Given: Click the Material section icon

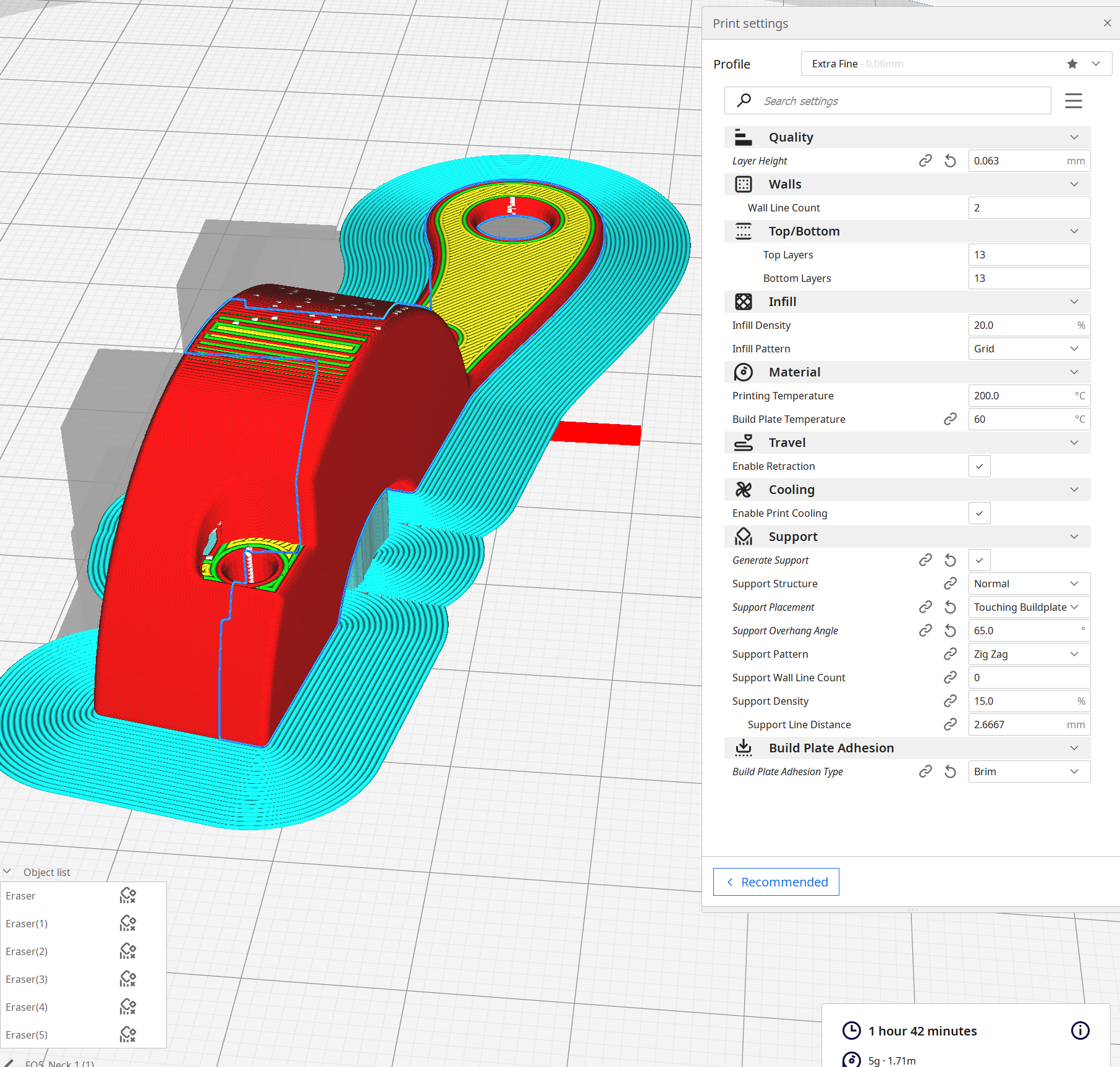Looking at the screenshot, I should 744,372.
